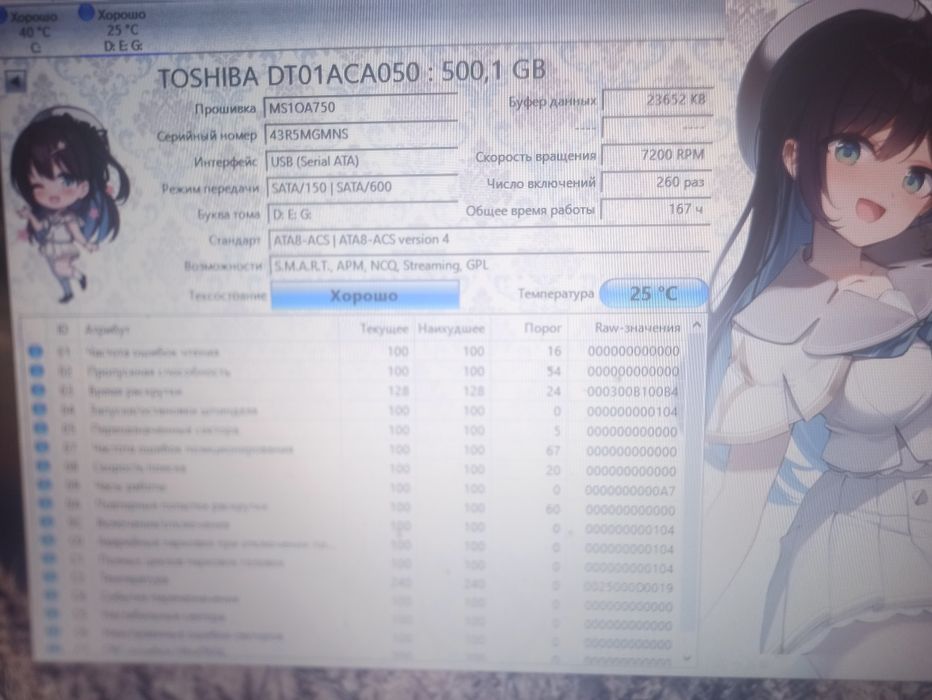
Task: Click the TOSHIBA DT01ACA050 model title
Action: [351, 74]
